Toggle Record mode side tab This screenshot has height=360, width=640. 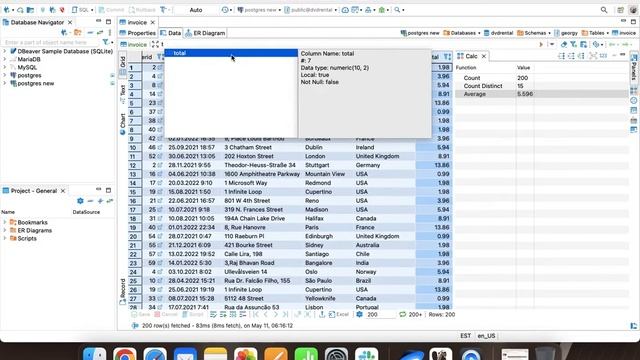122,291
